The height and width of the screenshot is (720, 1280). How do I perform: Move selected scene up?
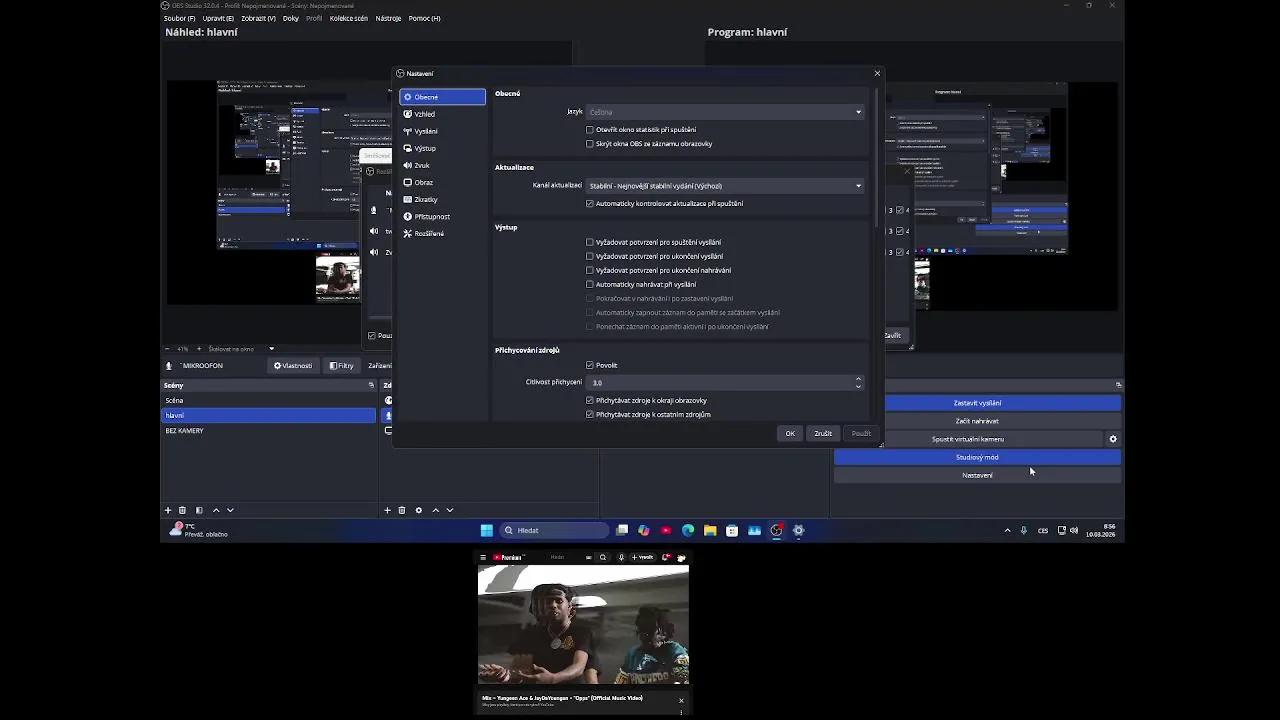point(216,510)
